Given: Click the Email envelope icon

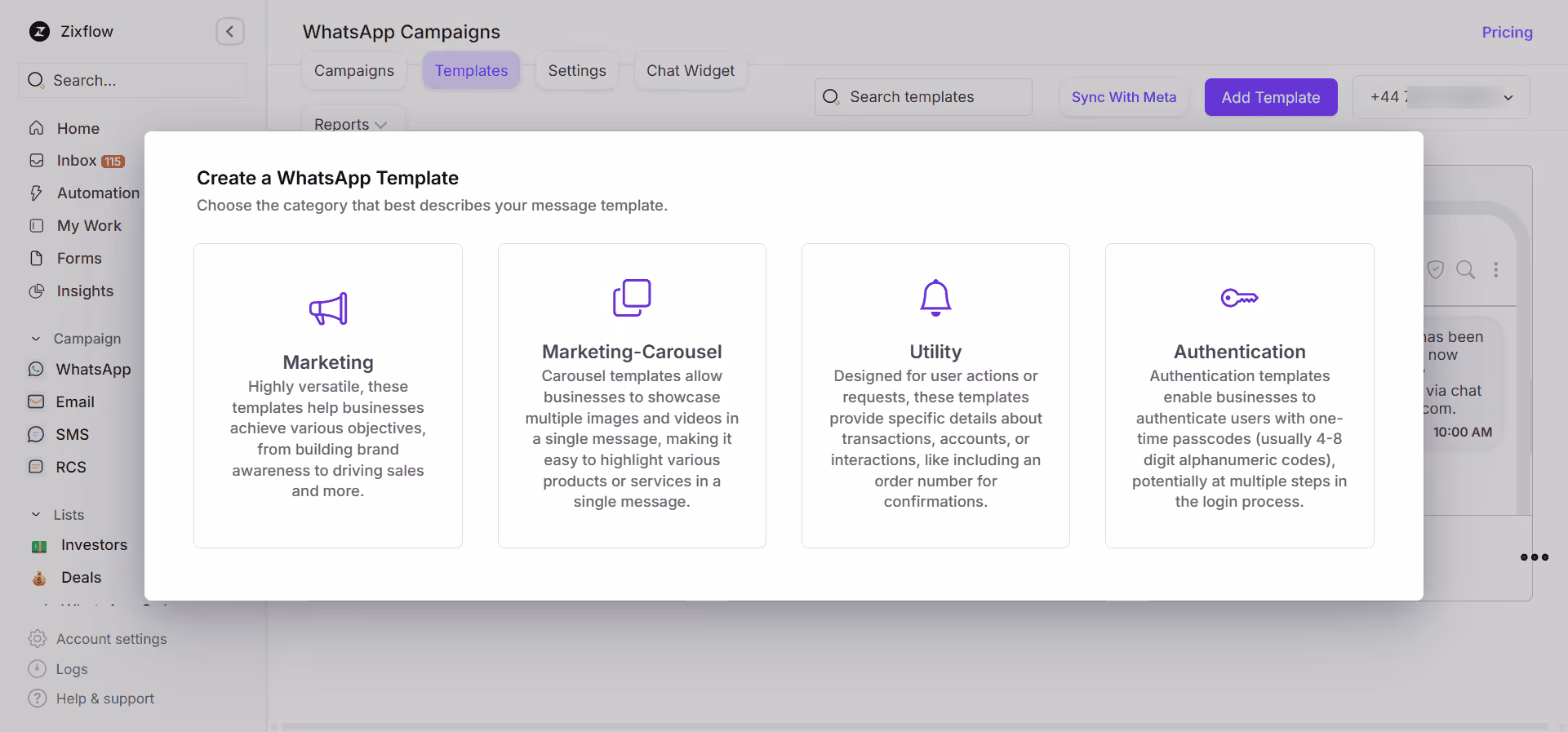Looking at the screenshot, I should pos(36,402).
